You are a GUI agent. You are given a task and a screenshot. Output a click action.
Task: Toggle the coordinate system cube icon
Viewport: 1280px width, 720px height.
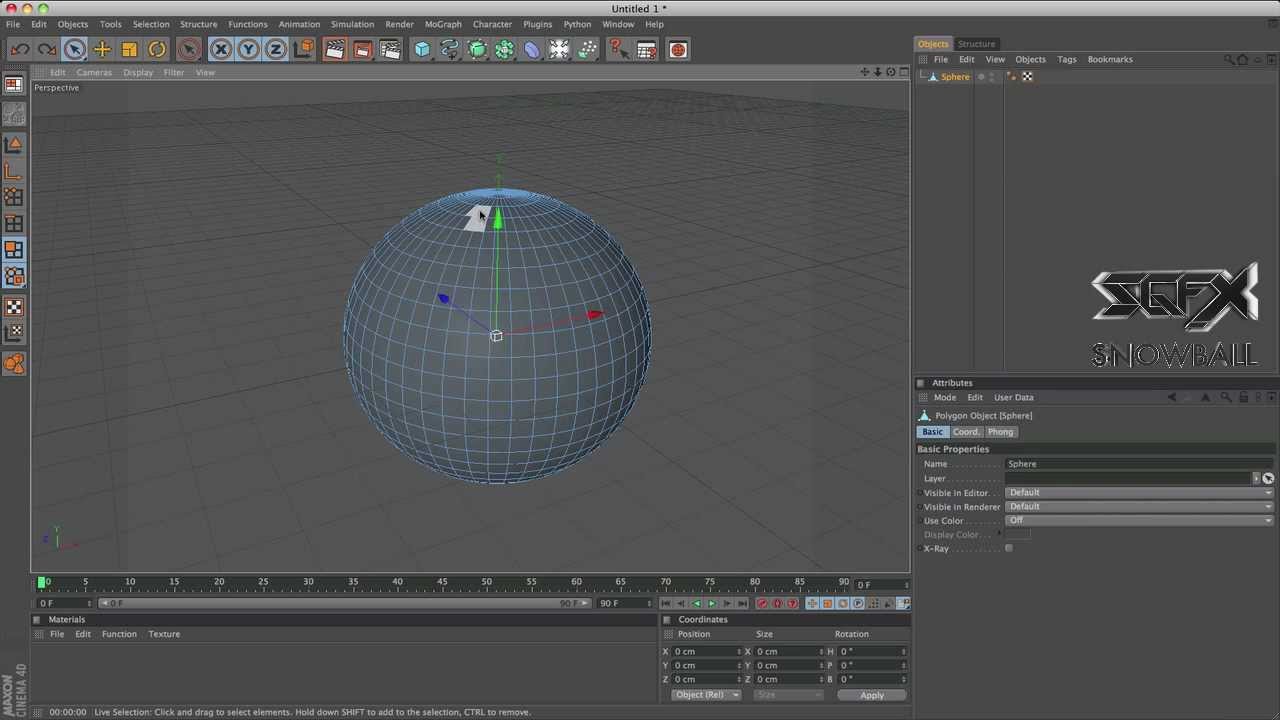point(304,49)
